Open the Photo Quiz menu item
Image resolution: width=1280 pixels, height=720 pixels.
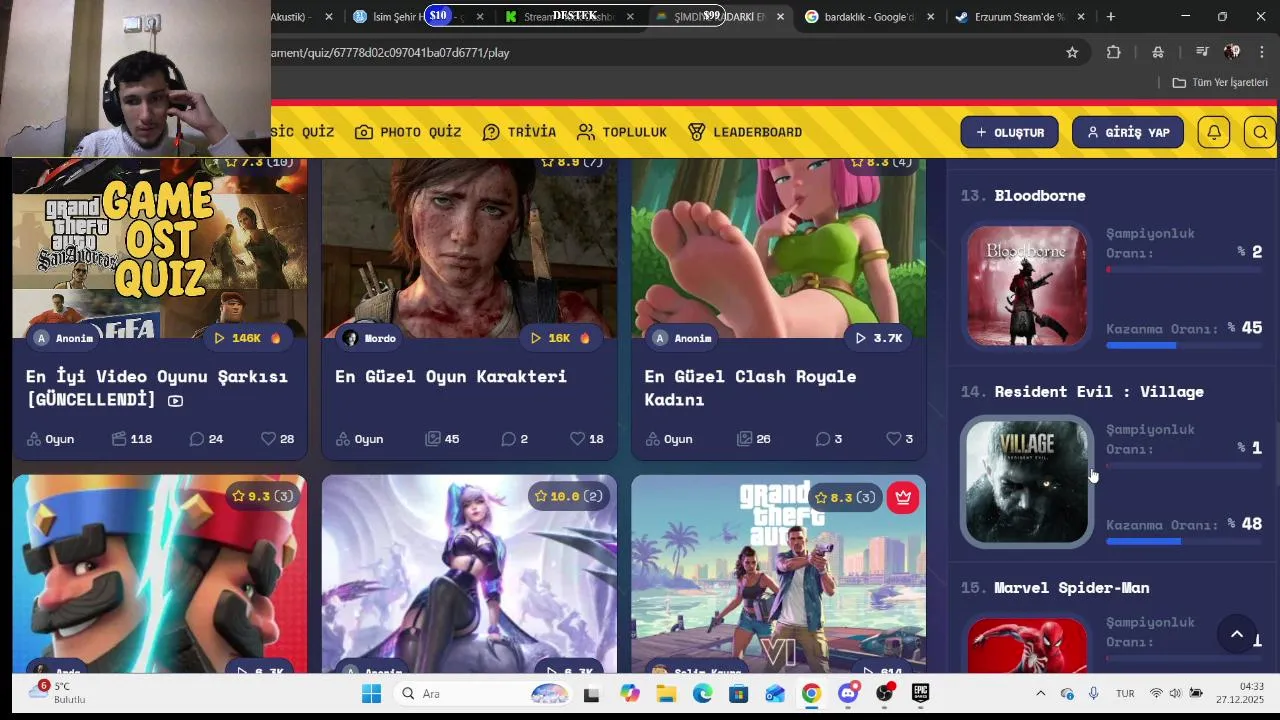point(408,132)
